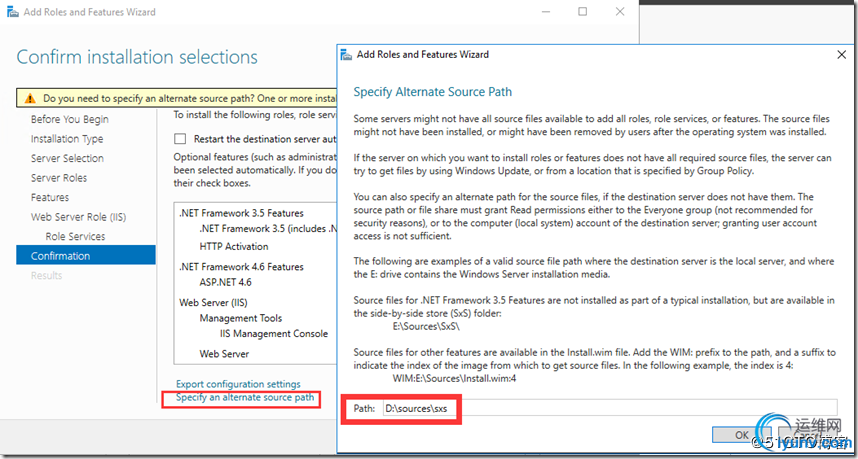Screen dimensions: 858x459
Task: Select ASP.NET 4.6 list entry
Action: click(225, 283)
